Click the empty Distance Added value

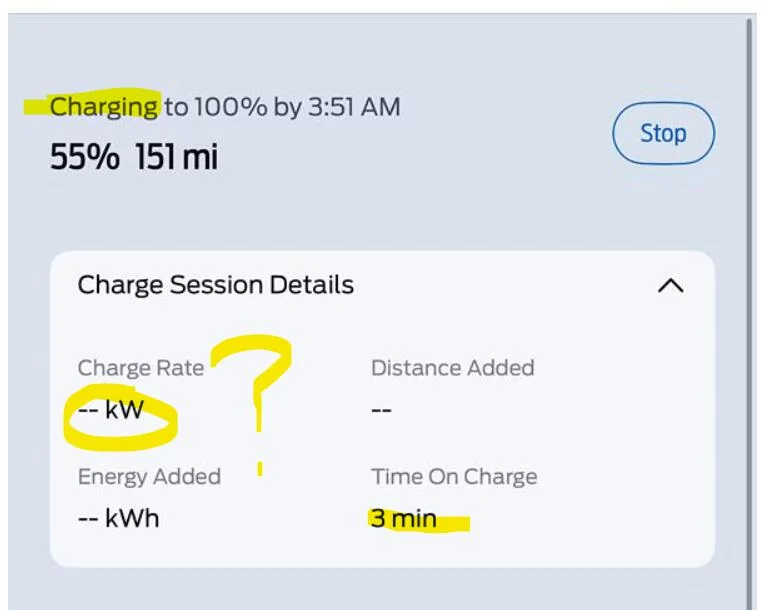click(381, 411)
